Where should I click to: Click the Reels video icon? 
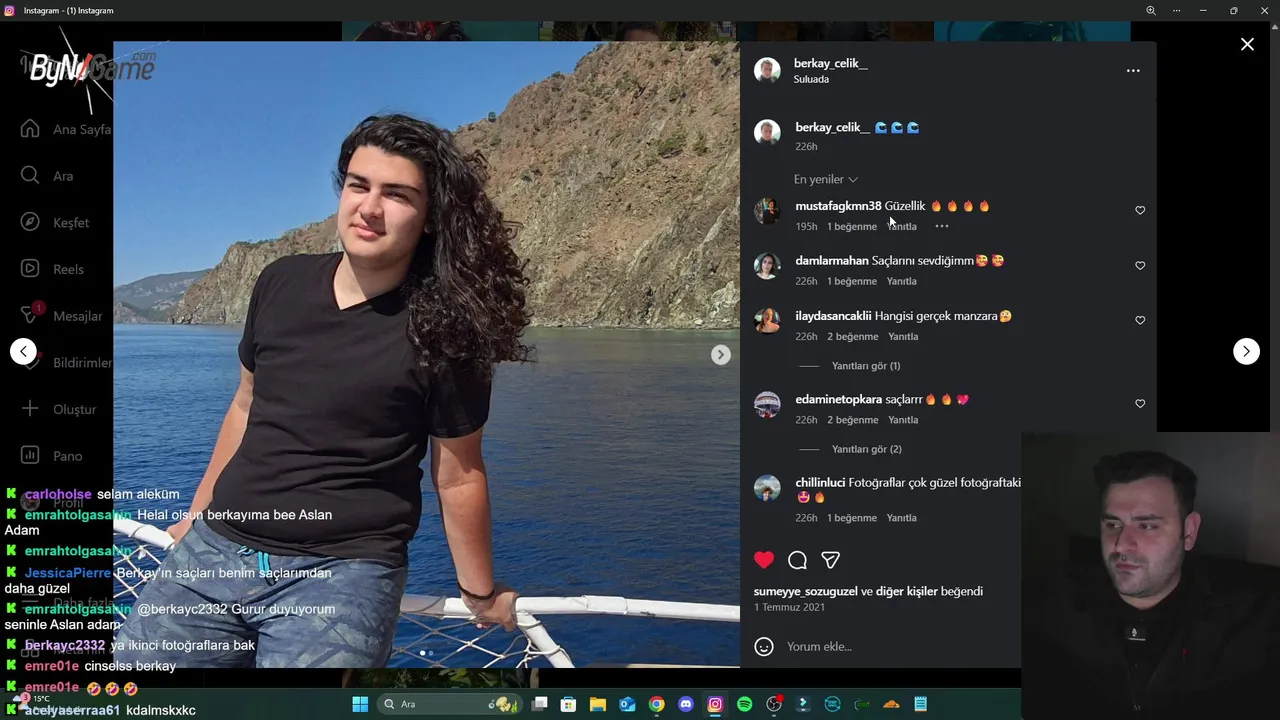coord(30,269)
